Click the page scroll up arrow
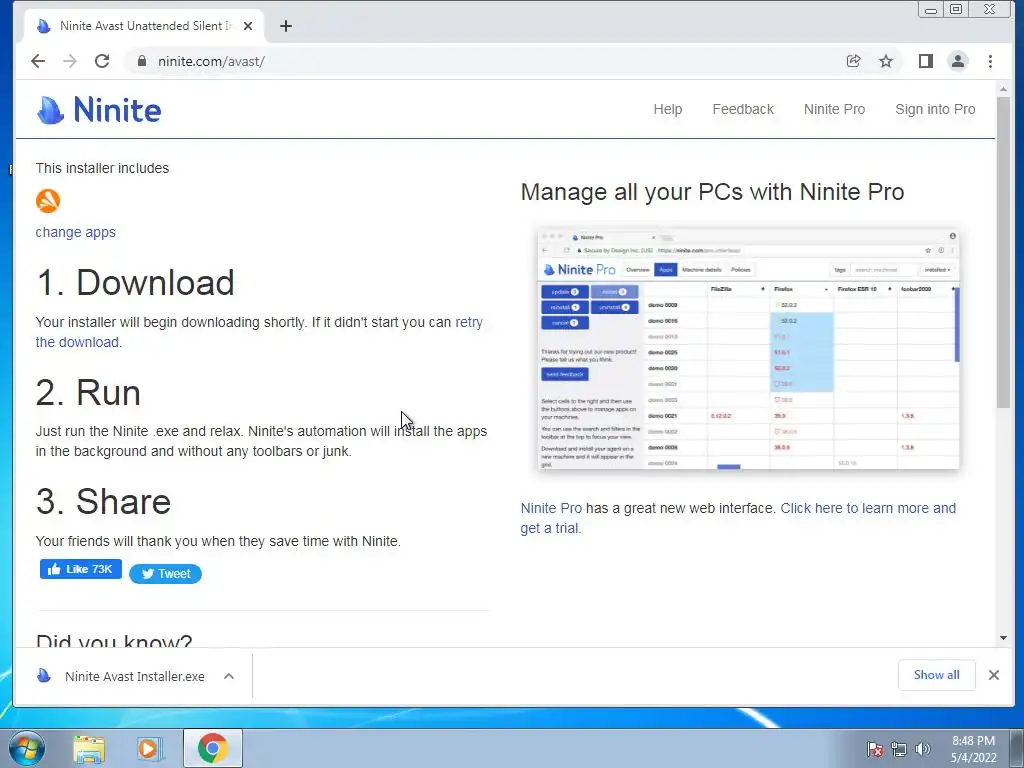 coord(1003,88)
